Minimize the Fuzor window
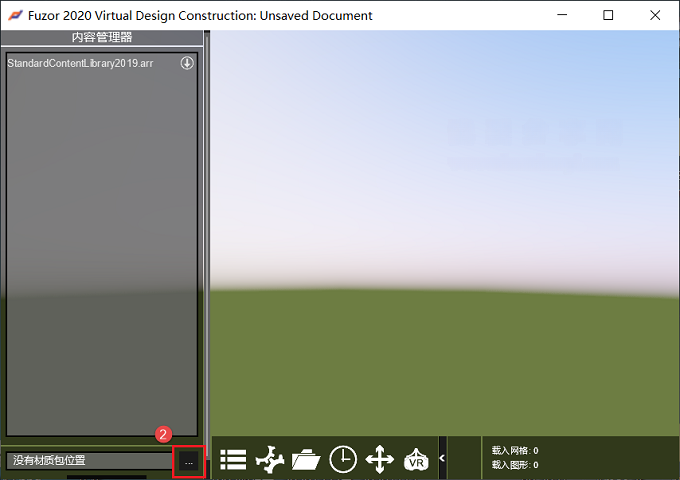This screenshot has height=480, width=680. pos(562,15)
